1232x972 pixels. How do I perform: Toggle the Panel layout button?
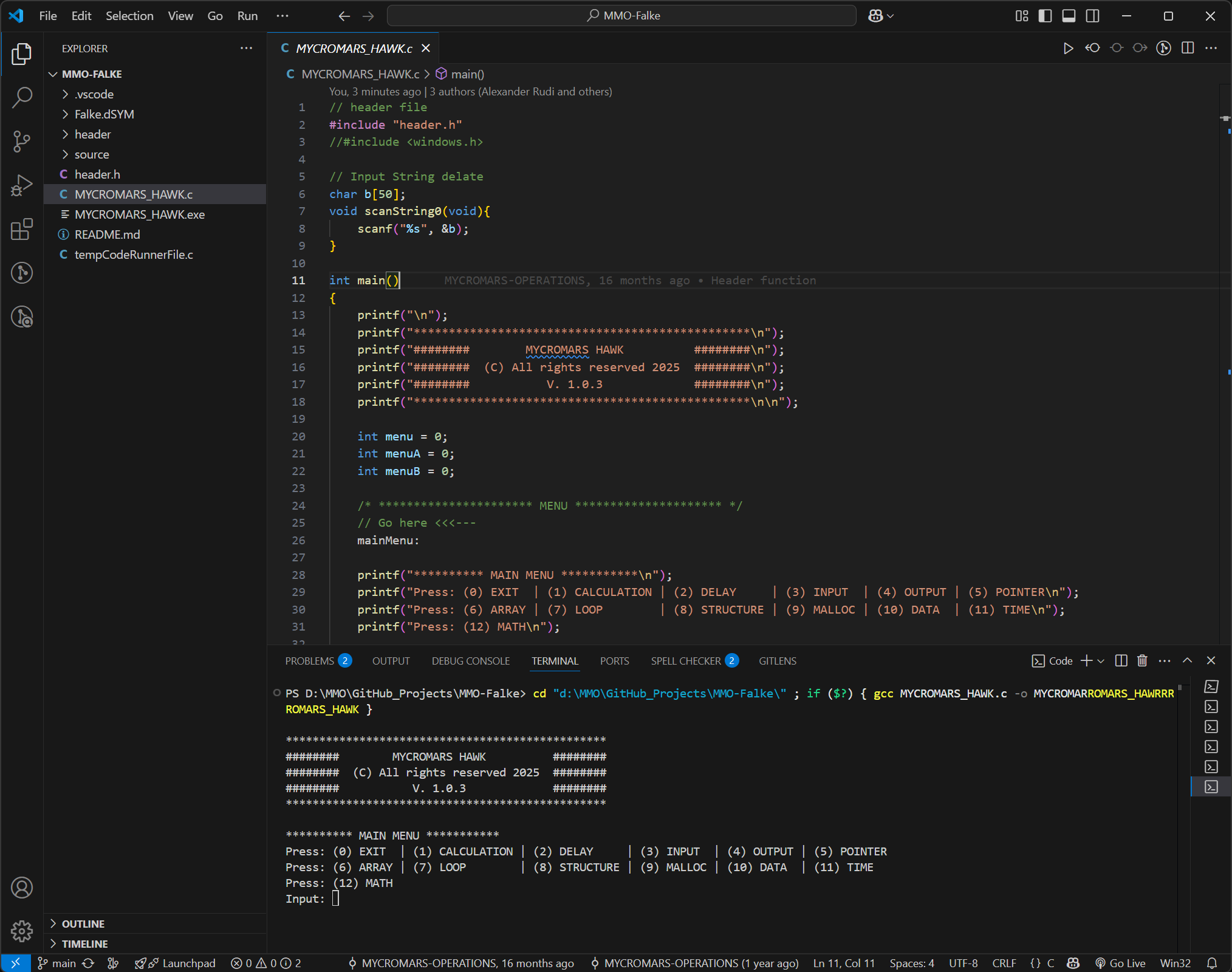coord(1069,16)
